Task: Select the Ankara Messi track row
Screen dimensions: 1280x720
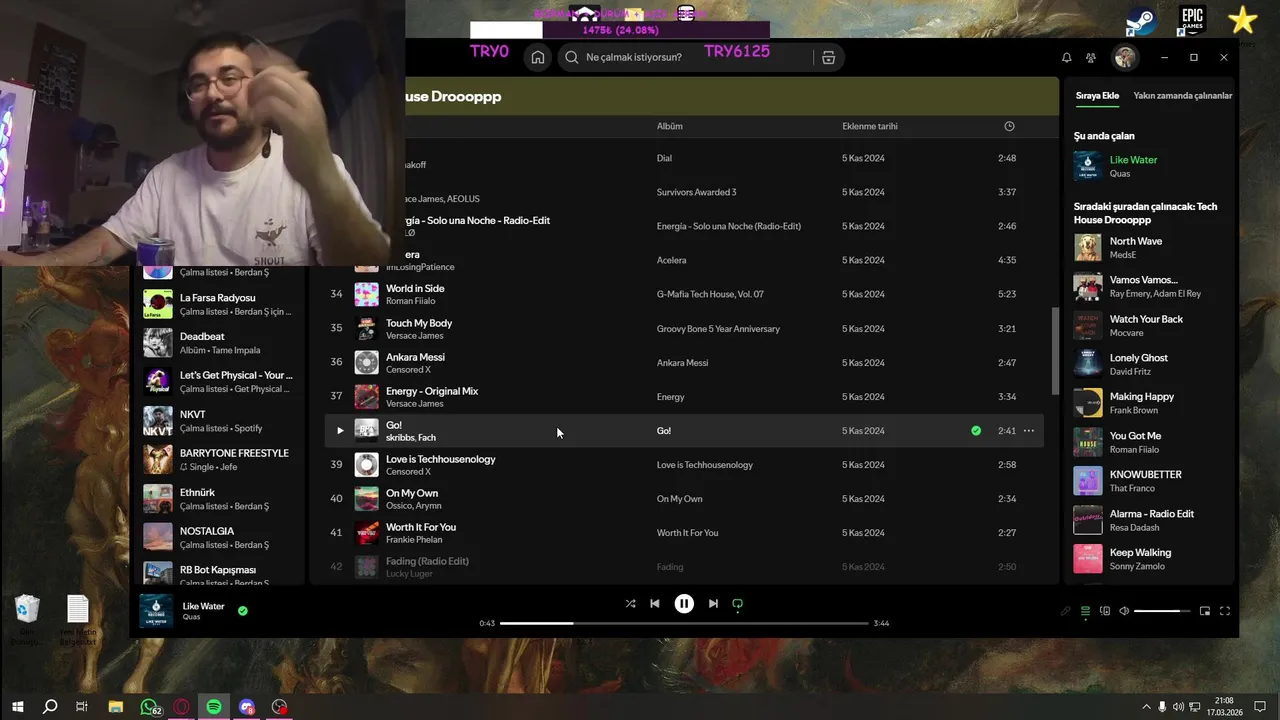Action: [x=685, y=363]
